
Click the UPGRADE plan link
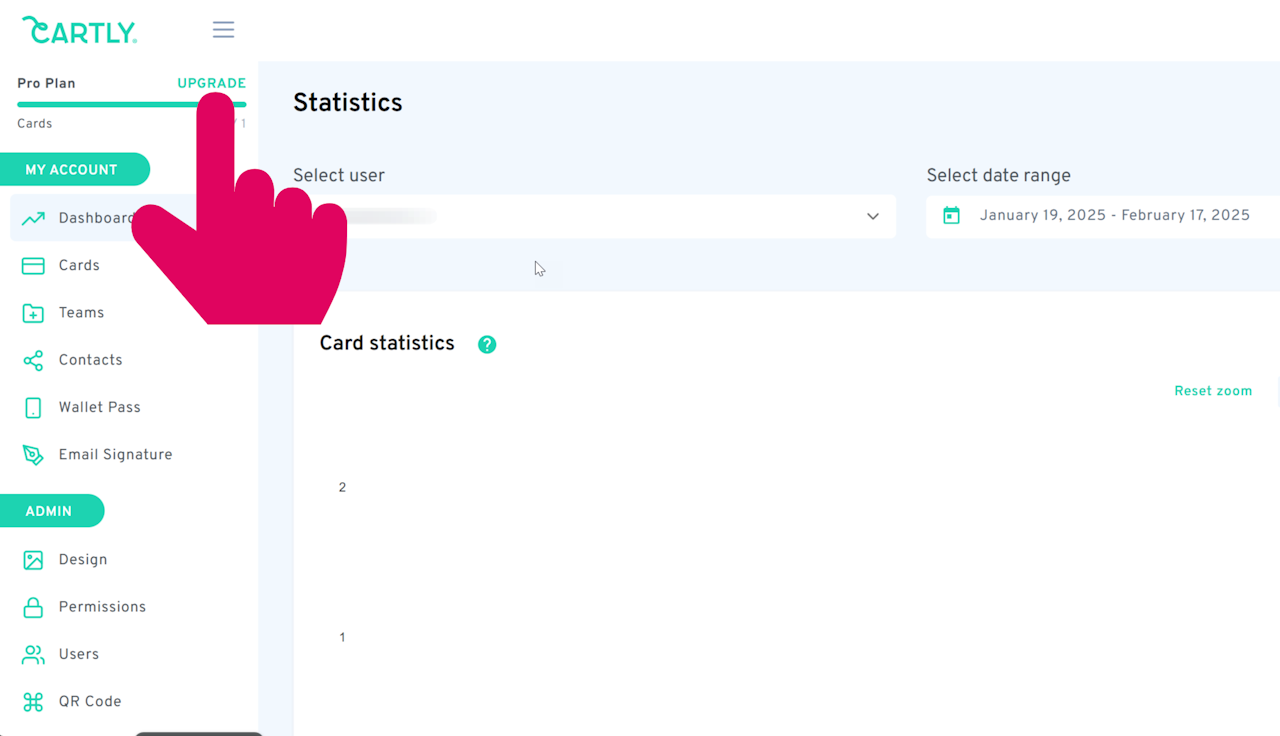[211, 83]
